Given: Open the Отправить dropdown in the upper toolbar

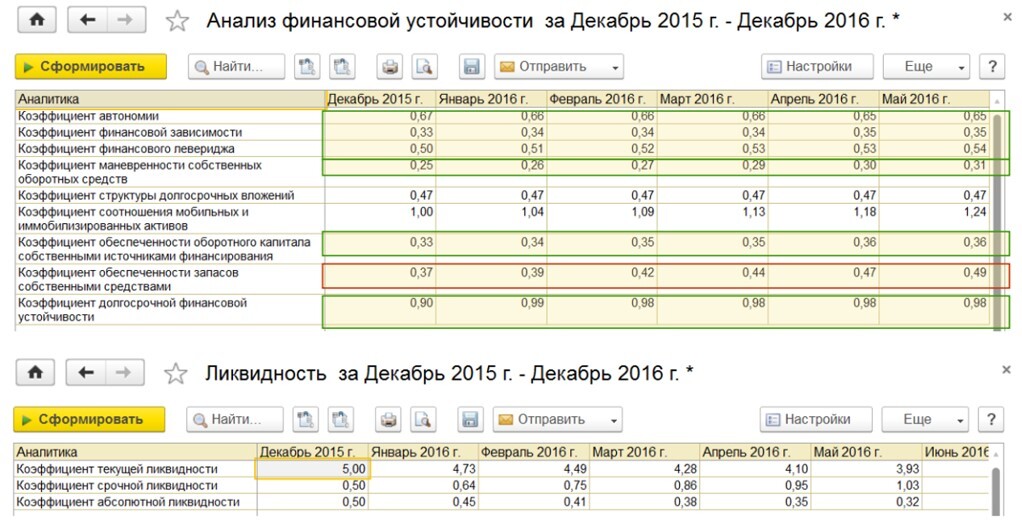Looking at the screenshot, I should click(559, 66).
